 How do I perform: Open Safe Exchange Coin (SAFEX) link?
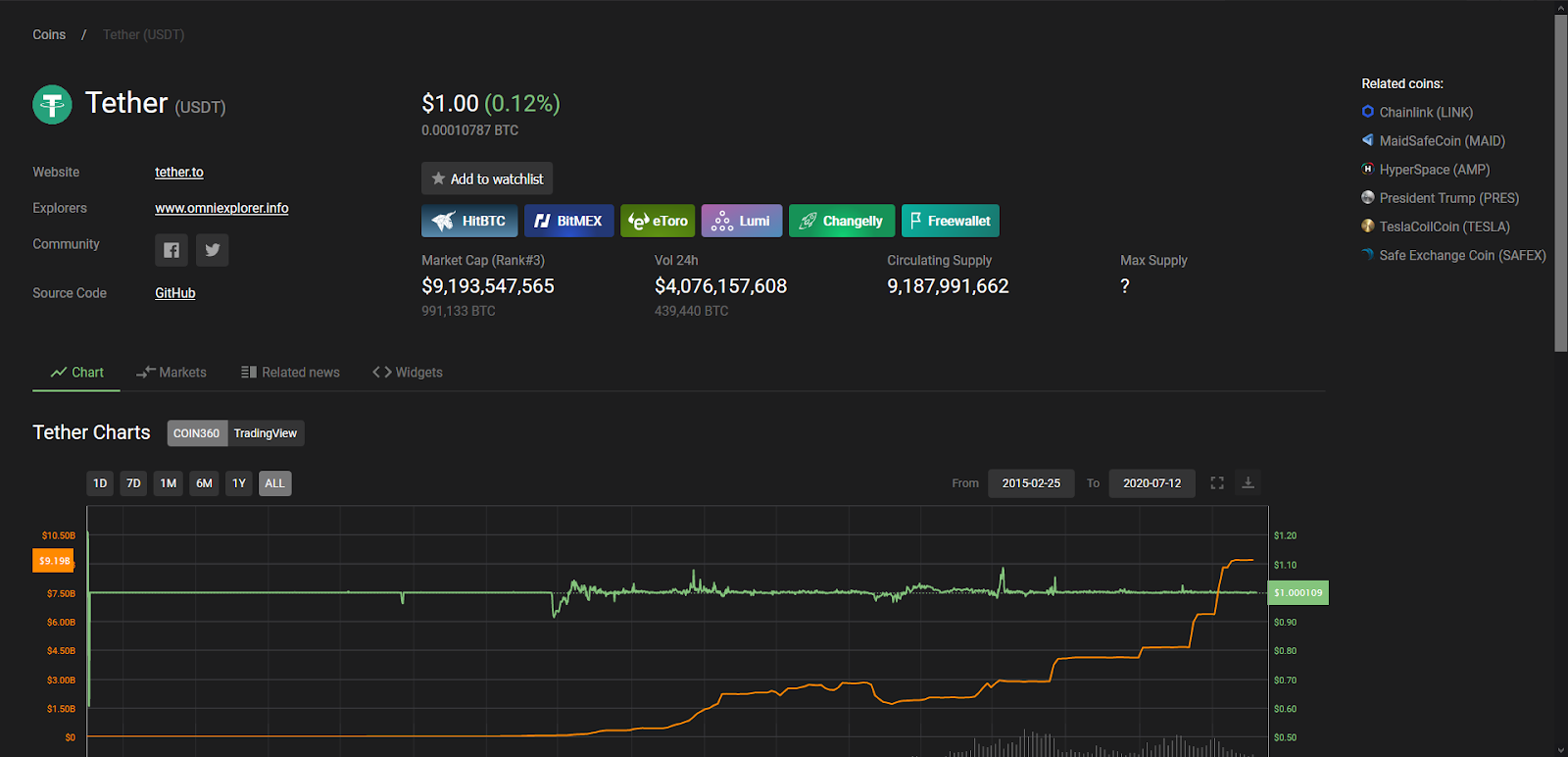1462,254
